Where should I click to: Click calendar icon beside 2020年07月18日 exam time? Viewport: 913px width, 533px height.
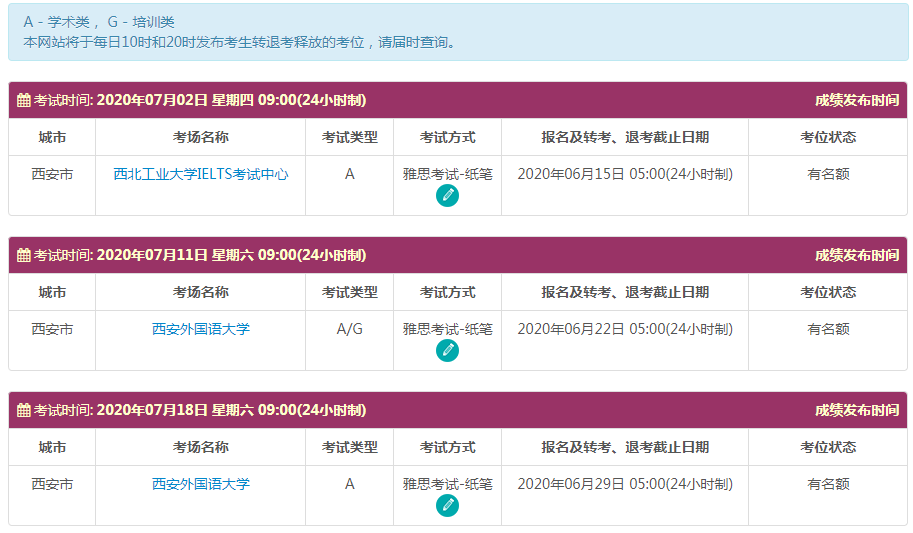point(24,410)
